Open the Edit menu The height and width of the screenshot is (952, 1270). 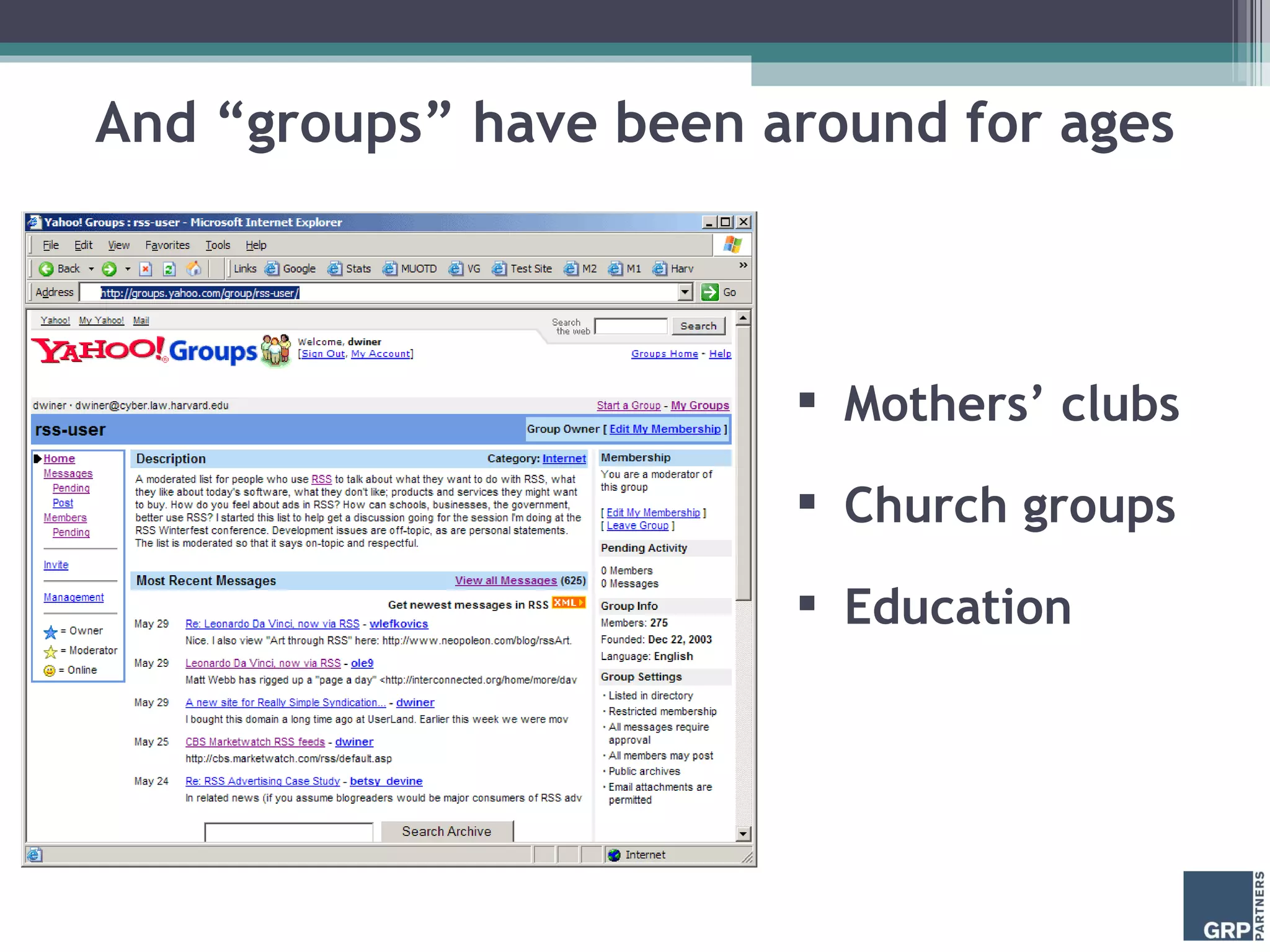[83, 245]
